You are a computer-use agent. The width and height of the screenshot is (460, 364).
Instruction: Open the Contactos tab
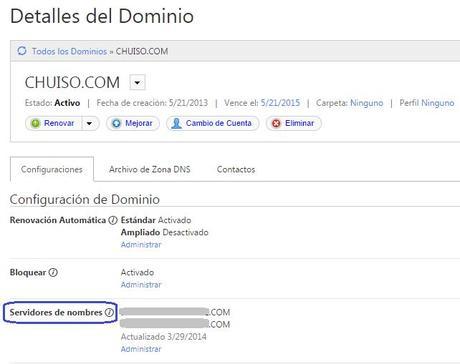pos(236,169)
